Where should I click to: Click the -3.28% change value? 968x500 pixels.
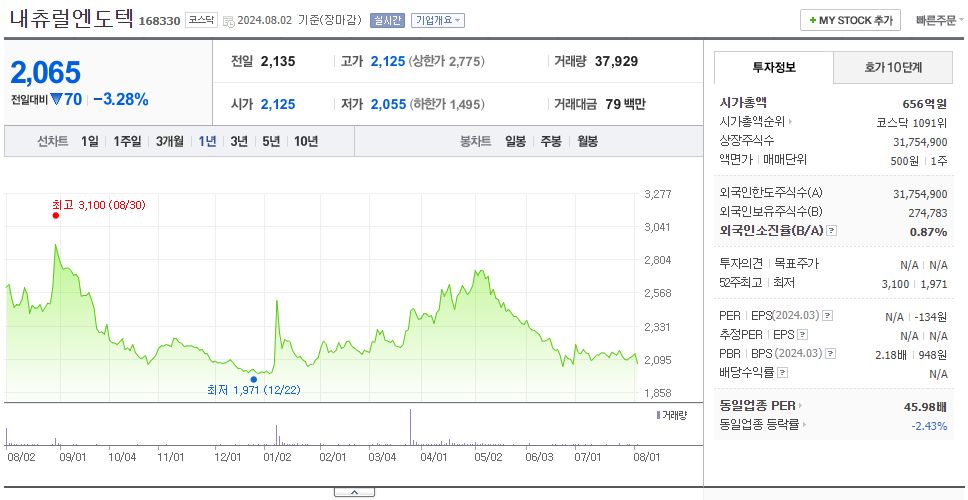121,99
